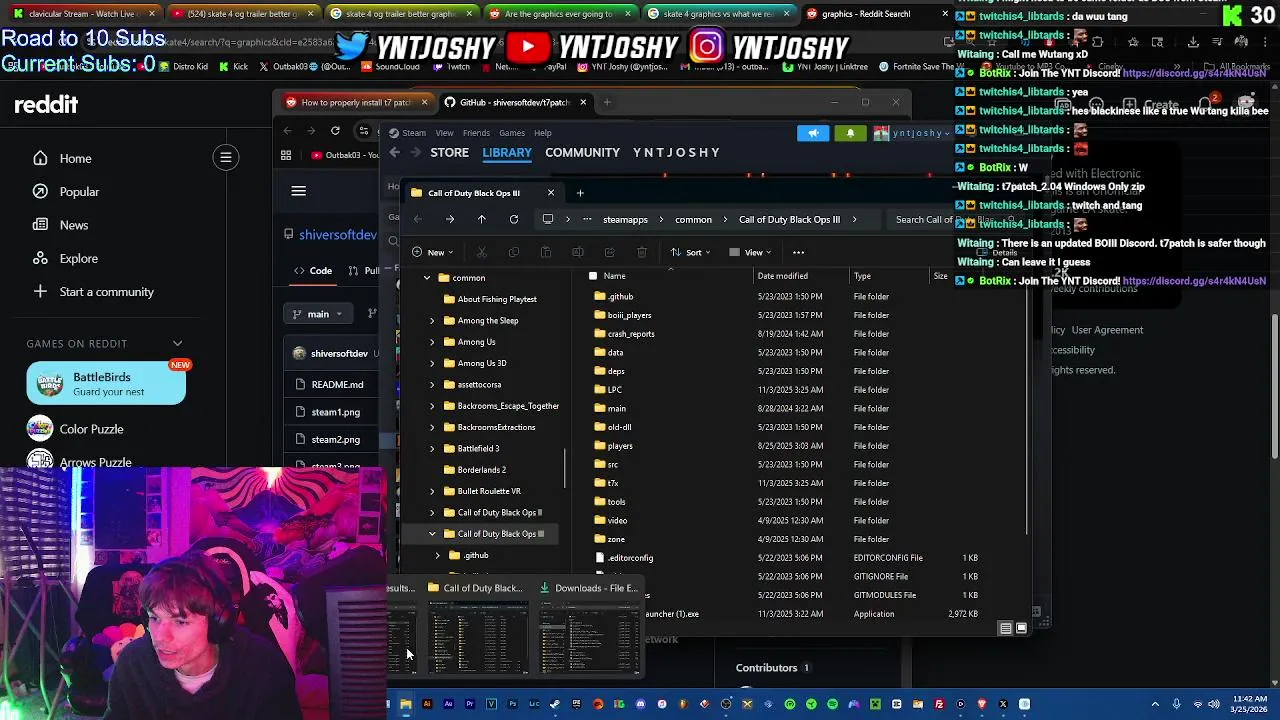Refresh the Call of Duty folder view
This screenshot has height=720, width=1280.
click(x=514, y=219)
